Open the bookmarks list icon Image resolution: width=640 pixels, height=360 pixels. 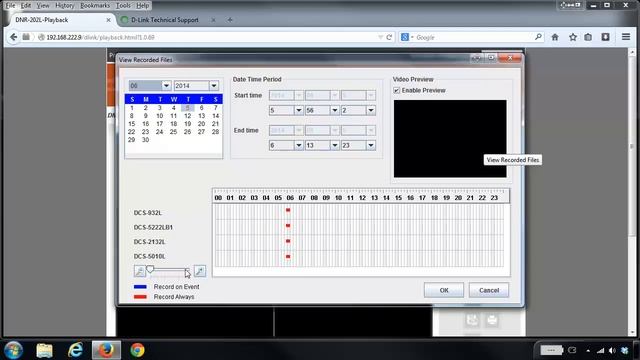588,37
